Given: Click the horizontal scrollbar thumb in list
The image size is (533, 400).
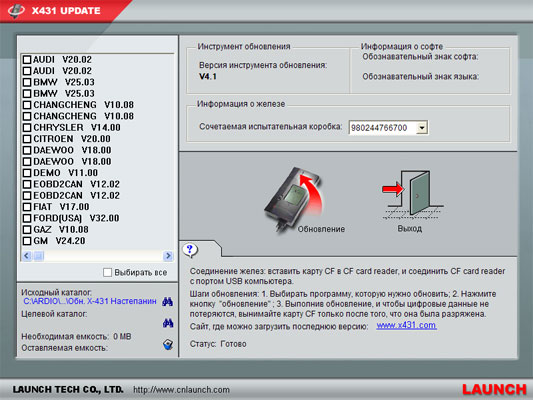Looking at the screenshot, I should 39,256.
